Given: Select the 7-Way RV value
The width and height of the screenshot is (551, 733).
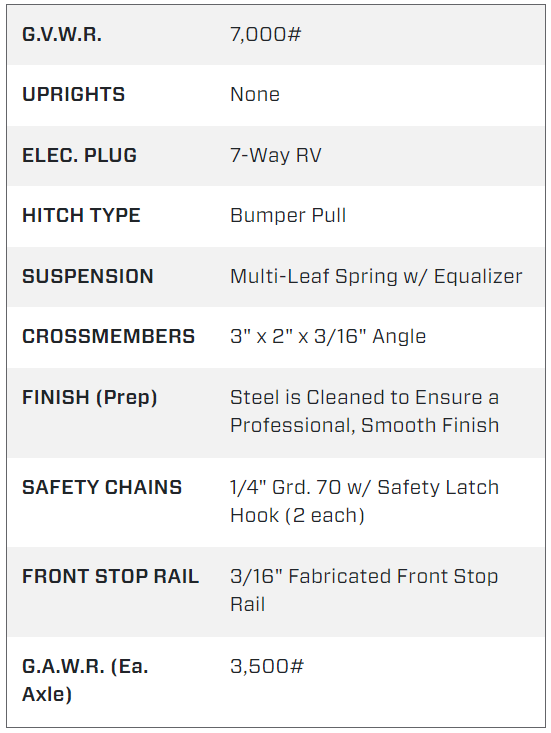Looking at the screenshot, I should (x=276, y=155).
